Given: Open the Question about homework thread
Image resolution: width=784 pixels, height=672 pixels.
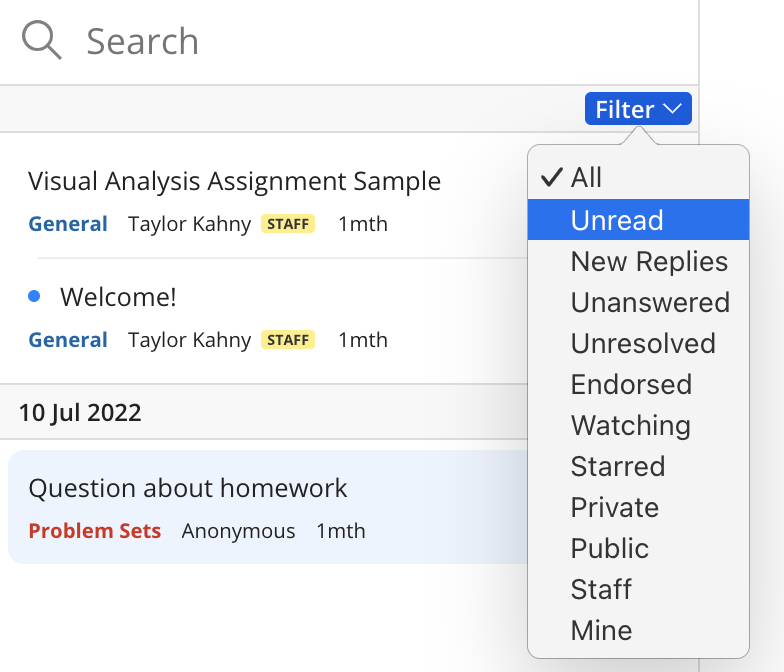Looking at the screenshot, I should 188,488.
